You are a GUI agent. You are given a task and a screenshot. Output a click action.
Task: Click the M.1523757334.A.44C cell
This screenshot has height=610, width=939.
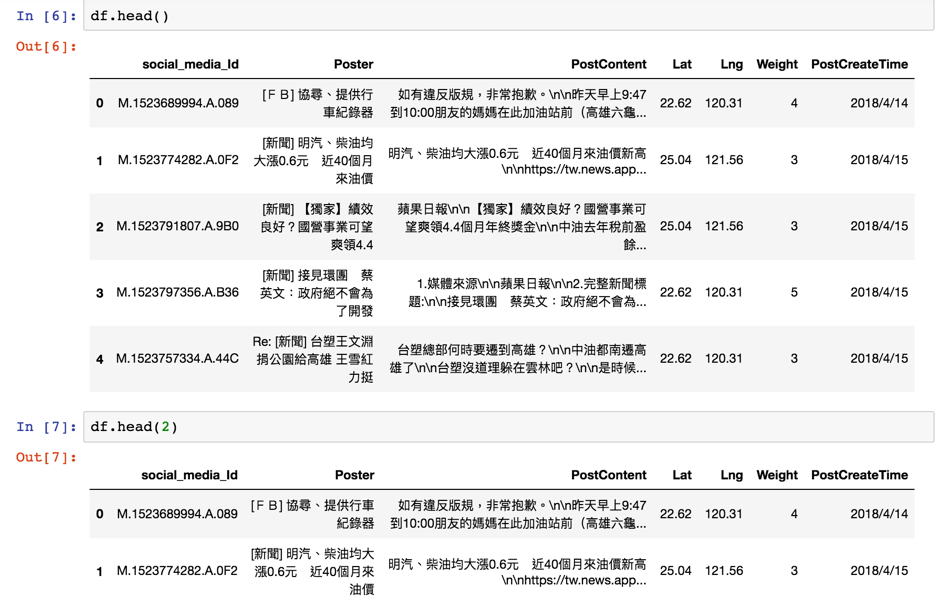coord(177,359)
